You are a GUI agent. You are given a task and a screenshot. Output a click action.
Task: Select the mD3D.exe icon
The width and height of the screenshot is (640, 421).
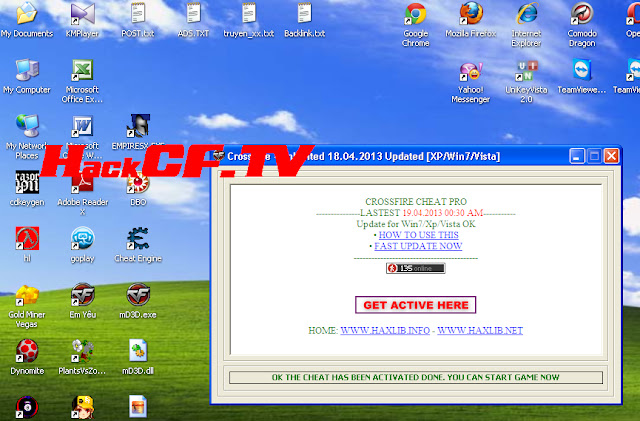138,301
